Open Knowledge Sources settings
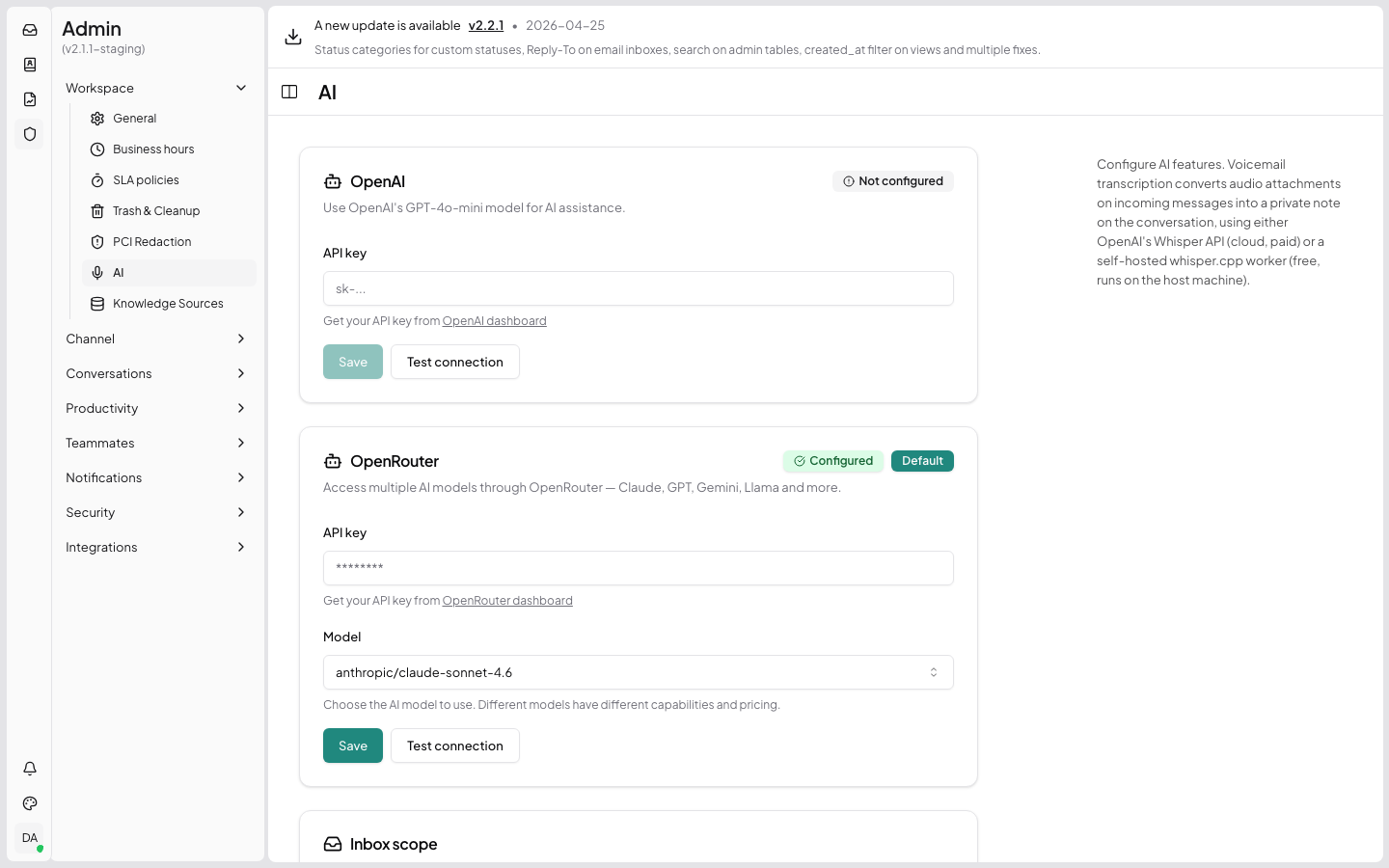Viewport: 1389px width, 868px height. tap(169, 304)
